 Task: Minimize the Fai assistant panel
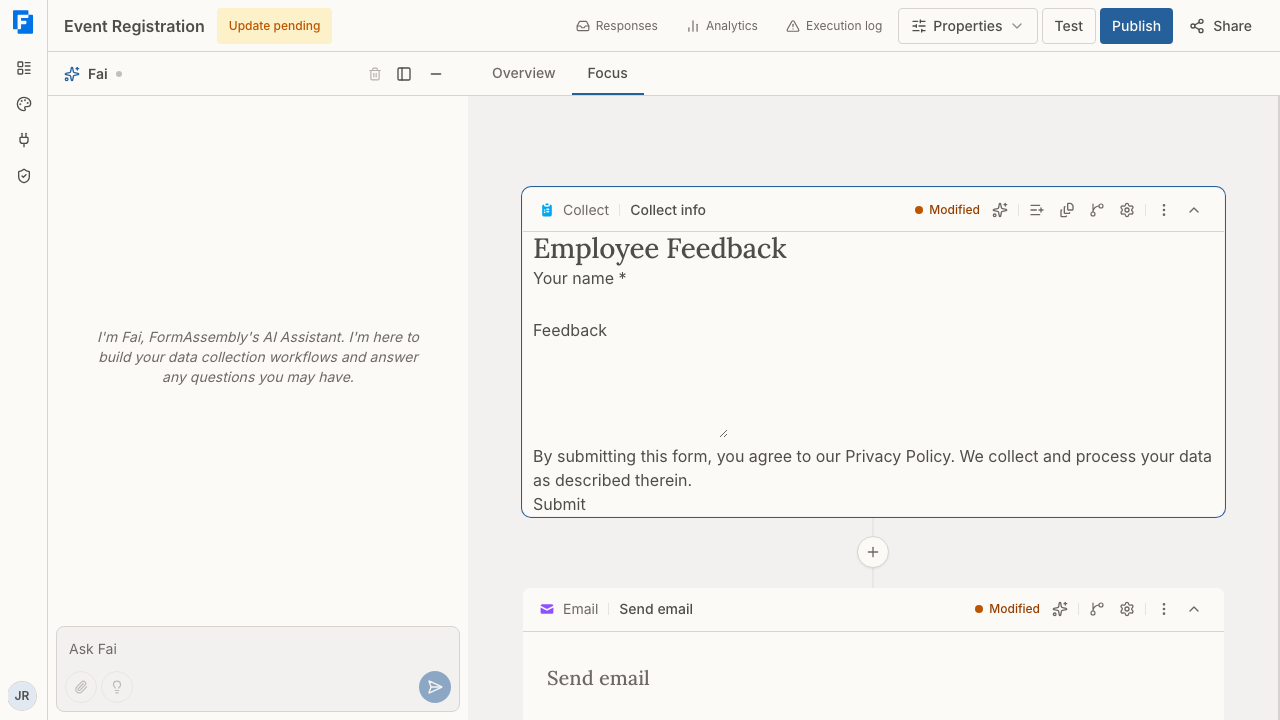pyautogui.click(x=436, y=74)
